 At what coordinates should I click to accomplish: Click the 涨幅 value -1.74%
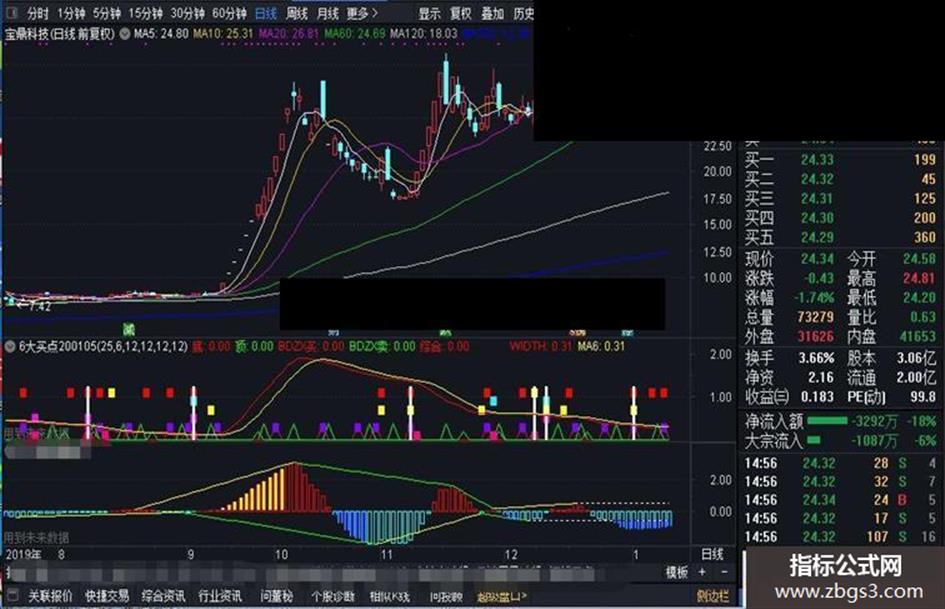point(814,297)
